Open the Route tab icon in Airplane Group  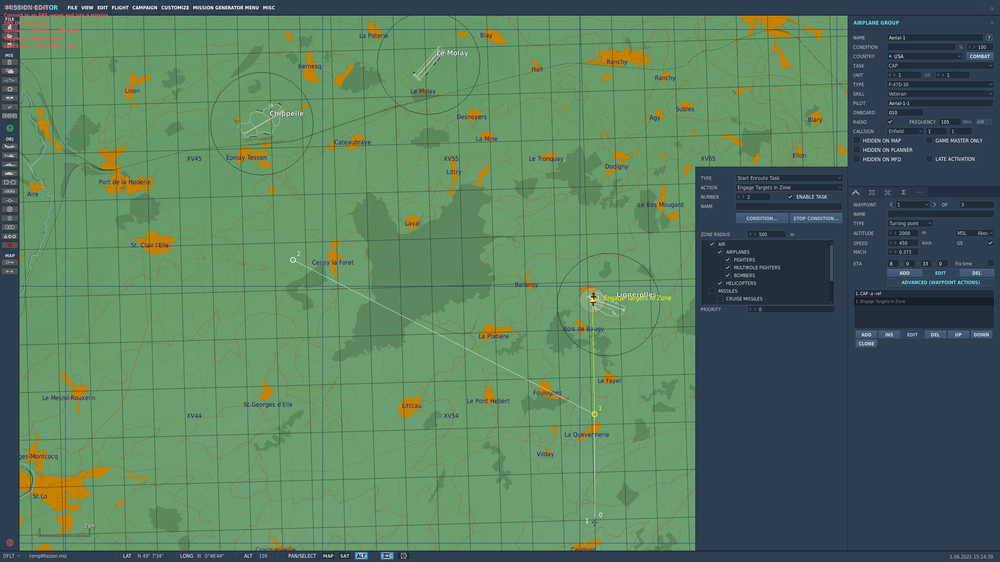point(856,192)
